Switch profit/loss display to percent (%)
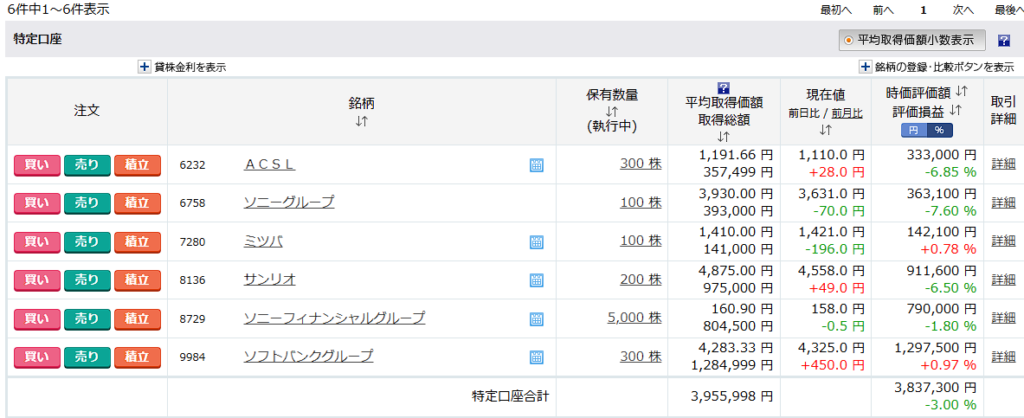1024x418 pixels. coord(940,130)
